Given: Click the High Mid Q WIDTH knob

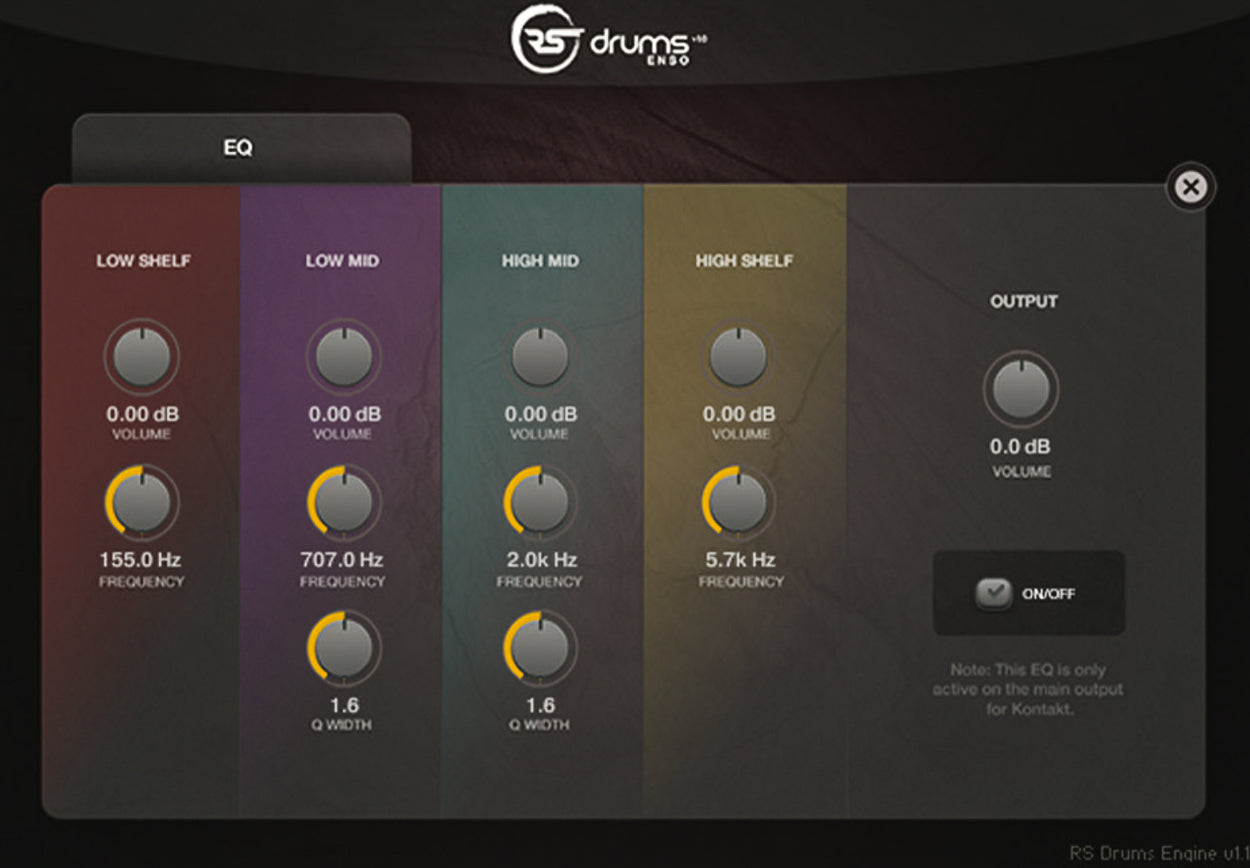Looking at the screenshot, I should 540,648.
